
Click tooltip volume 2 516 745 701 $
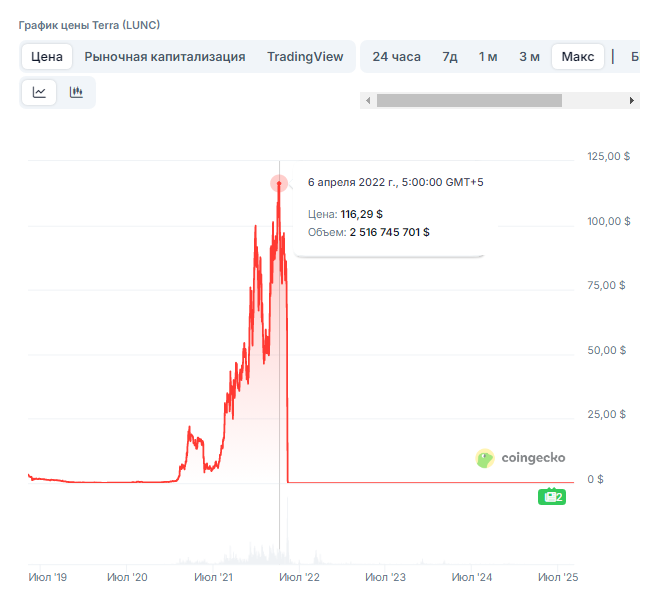(x=389, y=232)
